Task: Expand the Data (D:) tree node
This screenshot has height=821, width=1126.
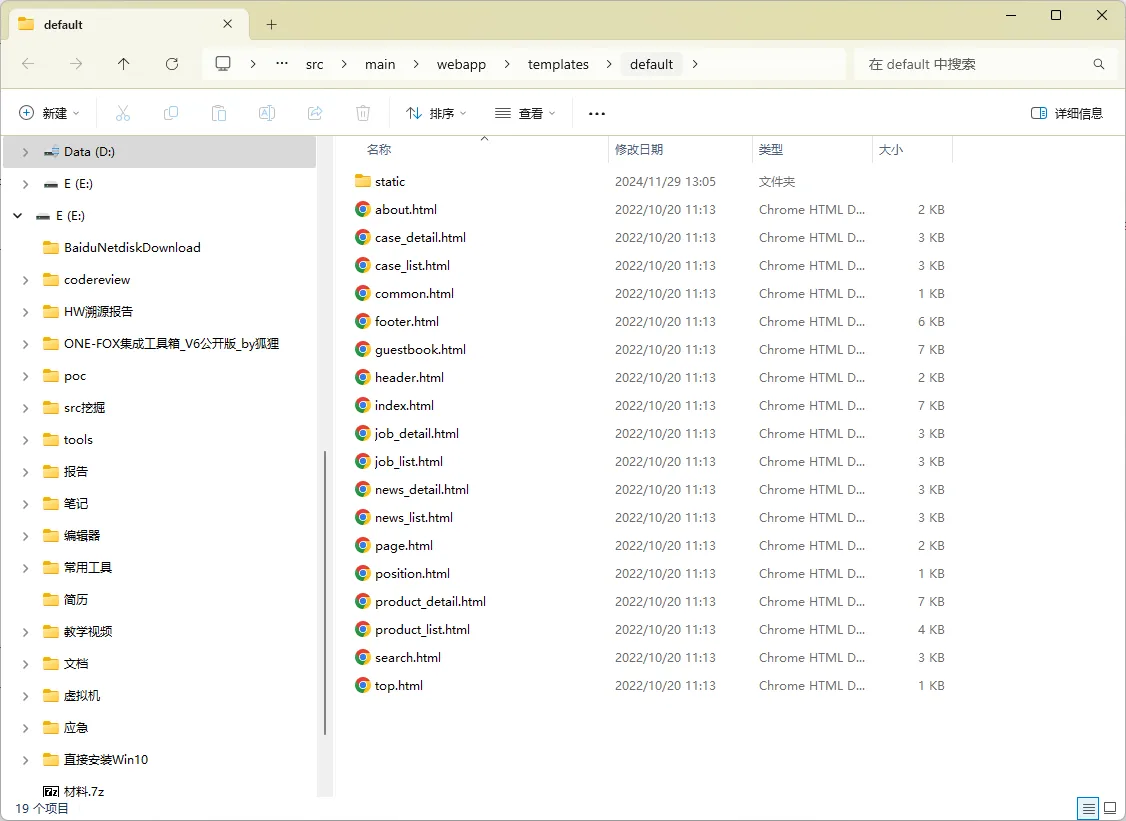Action: point(25,152)
